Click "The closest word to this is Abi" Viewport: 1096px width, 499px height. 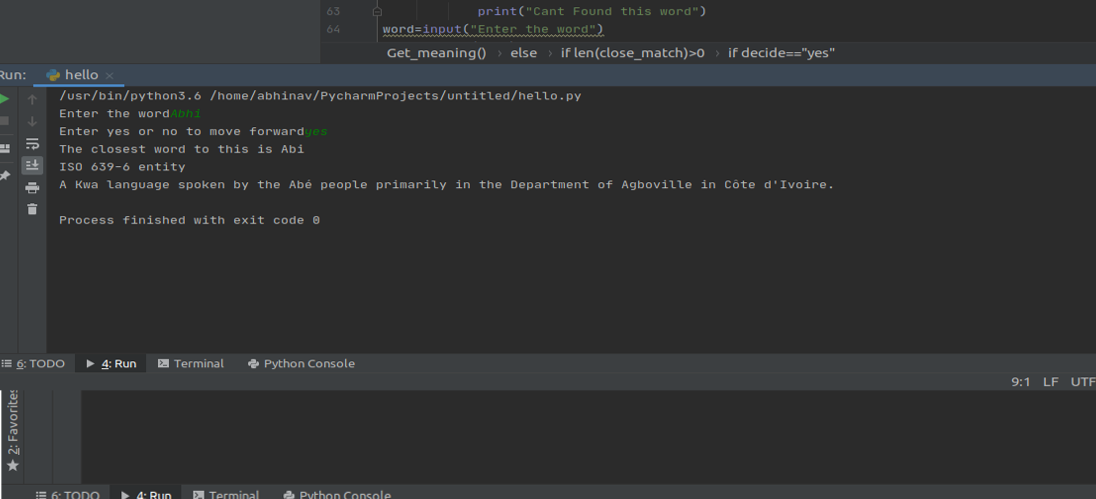182,149
